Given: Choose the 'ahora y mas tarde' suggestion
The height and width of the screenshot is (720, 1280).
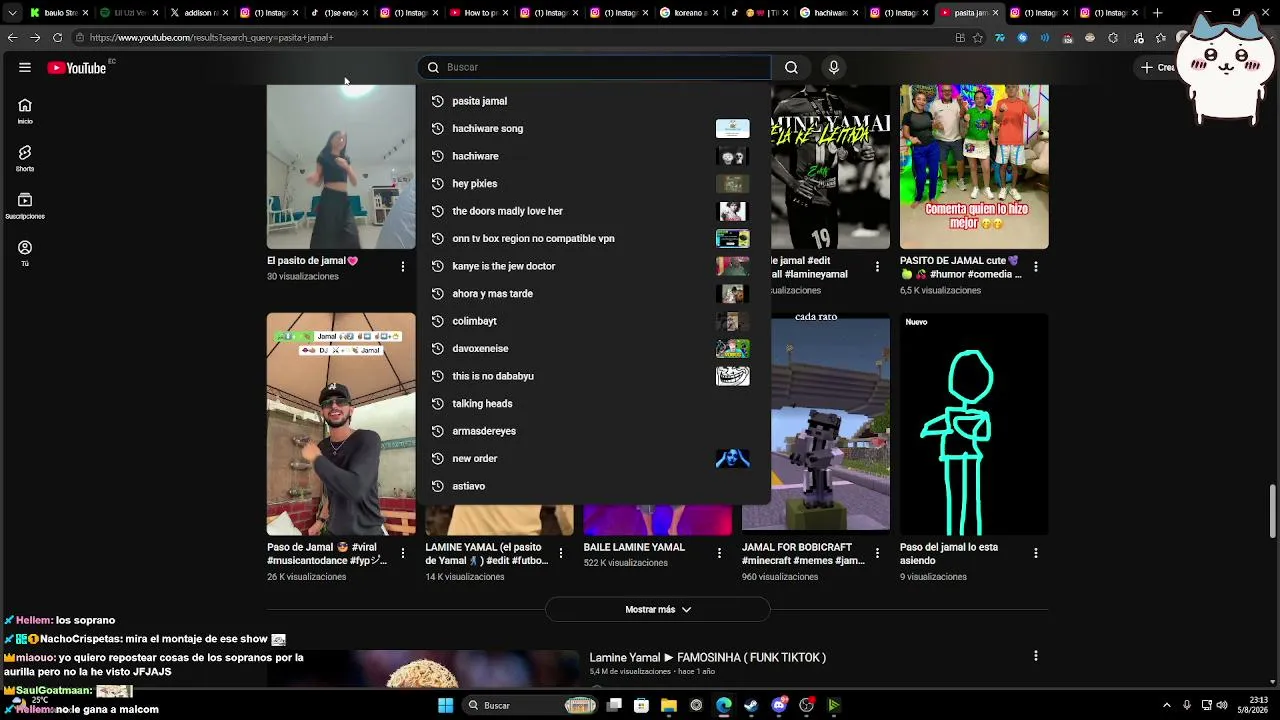Looking at the screenshot, I should tap(594, 293).
